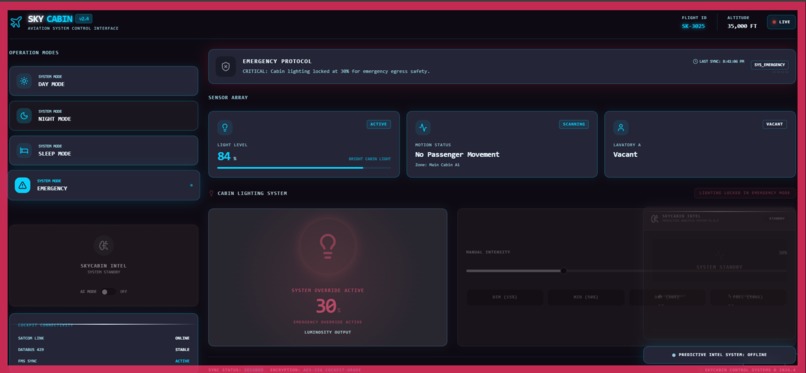
Task: Click the Critical cabin lighting locked message
Action: click(336, 71)
